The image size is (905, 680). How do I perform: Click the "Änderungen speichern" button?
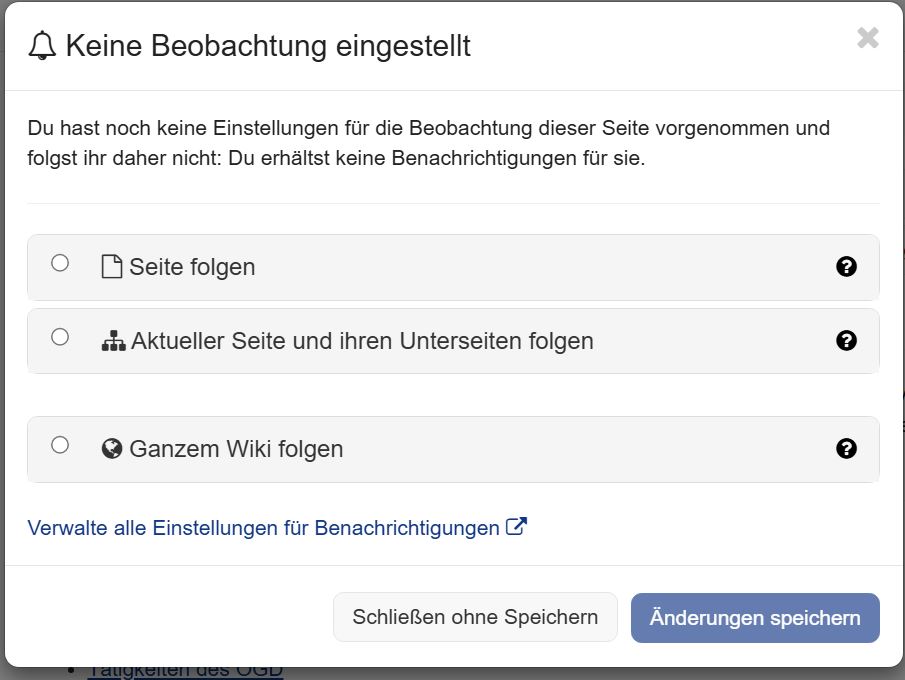pyautogui.click(x=755, y=618)
